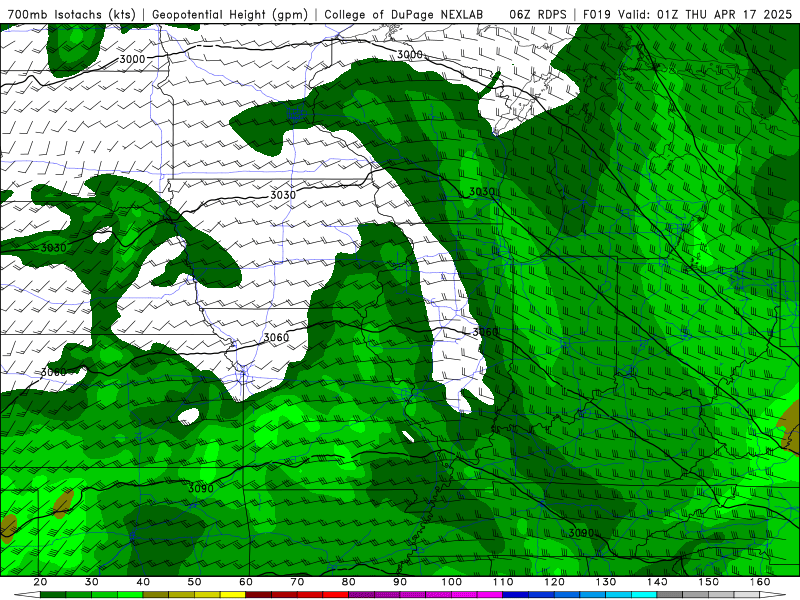Image resolution: width=800 pixels, height=600 pixels.
Task: Click the bright yellow swatch ending at 60
Action: pos(233,595)
